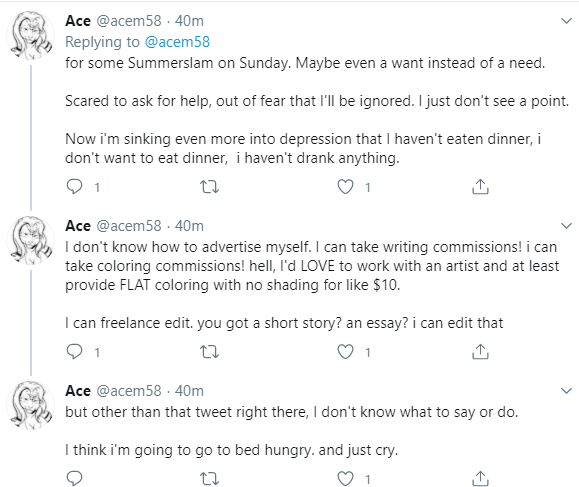Reply to the Summerslam tweet
This screenshot has width=579, height=487.
(x=74, y=187)
